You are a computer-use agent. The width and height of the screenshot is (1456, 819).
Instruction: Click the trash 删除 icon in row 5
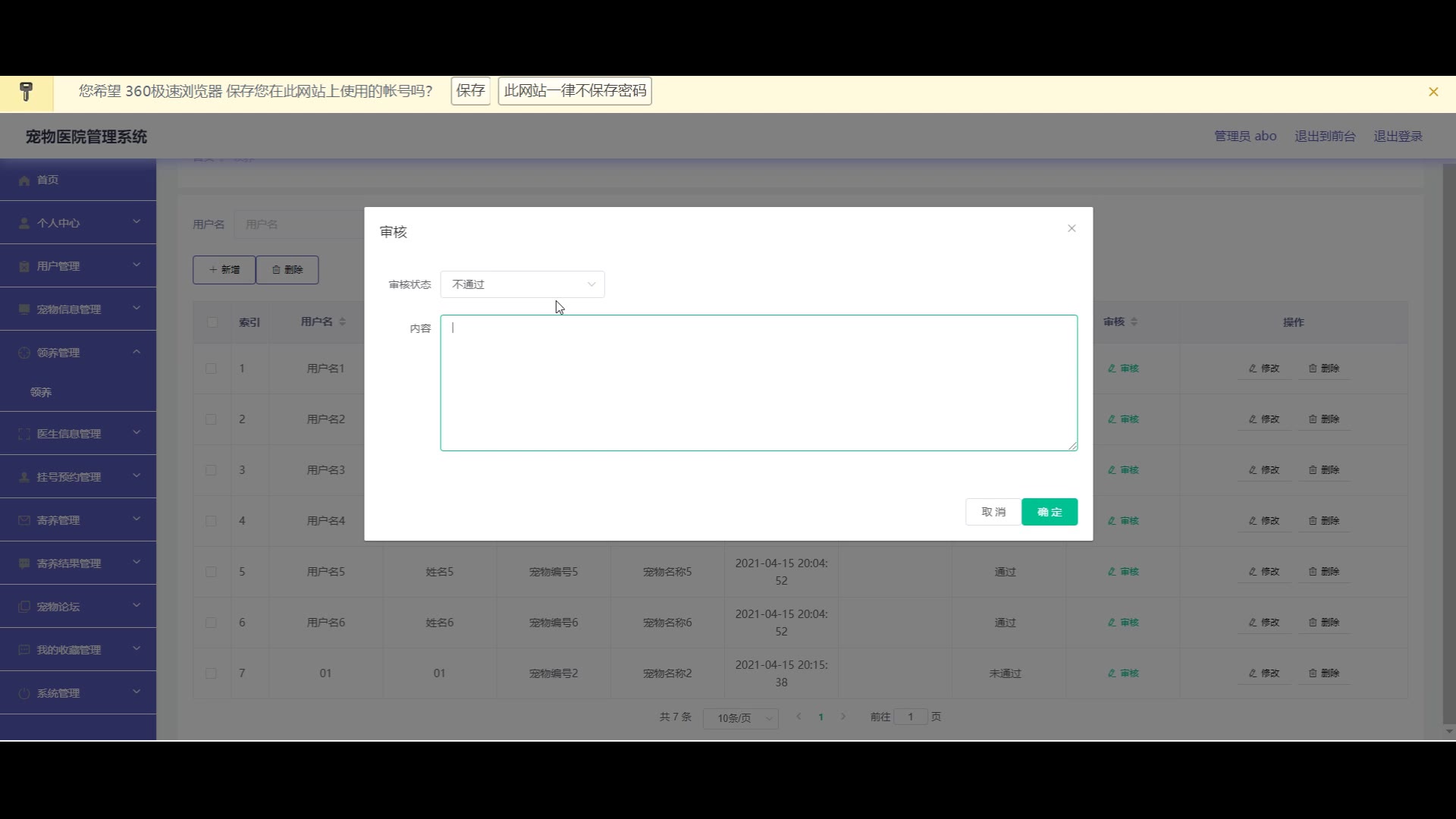pyautogui.click(x=1313, y=572)
